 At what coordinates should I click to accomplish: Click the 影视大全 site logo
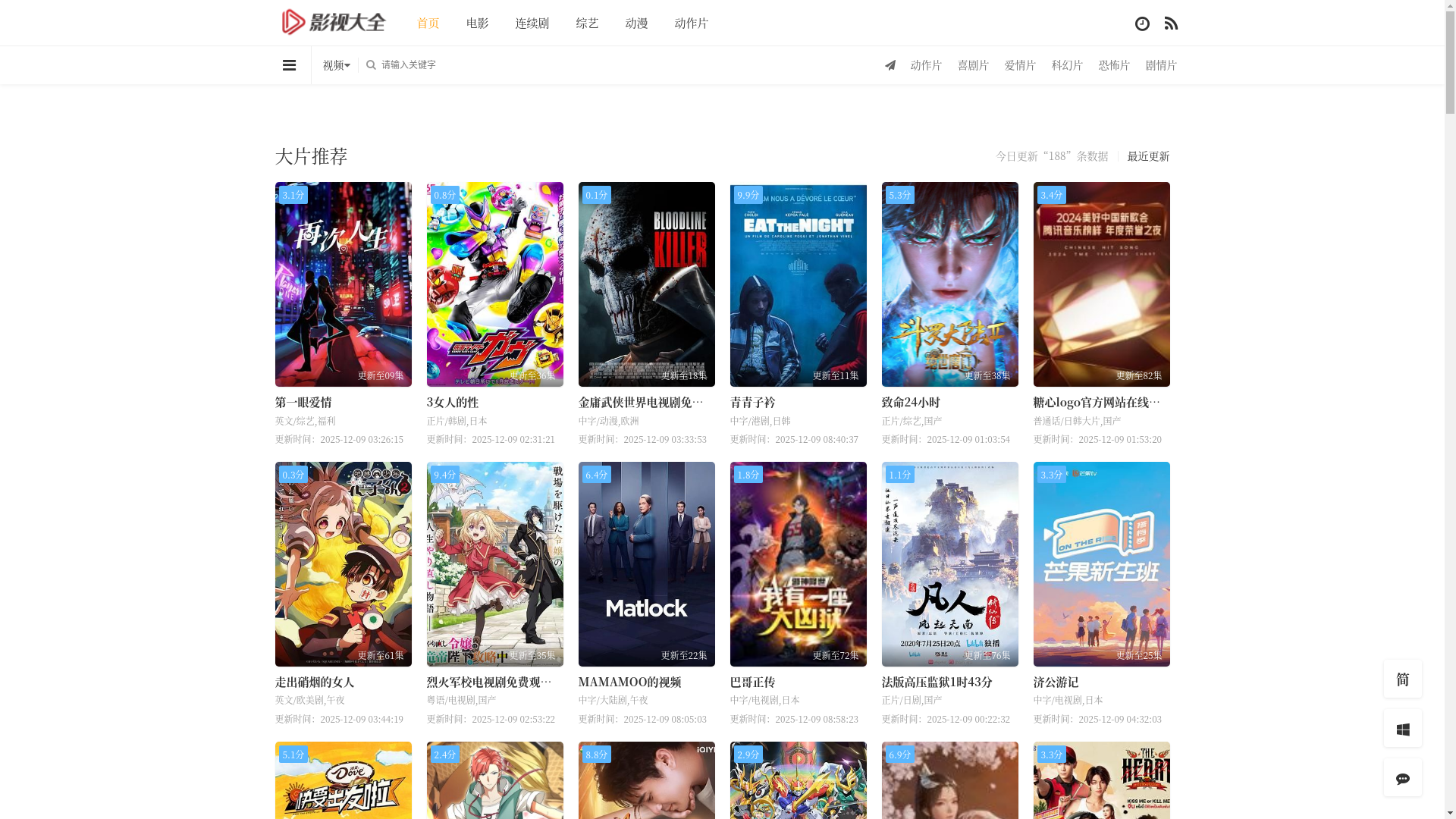tap(334, 23)
